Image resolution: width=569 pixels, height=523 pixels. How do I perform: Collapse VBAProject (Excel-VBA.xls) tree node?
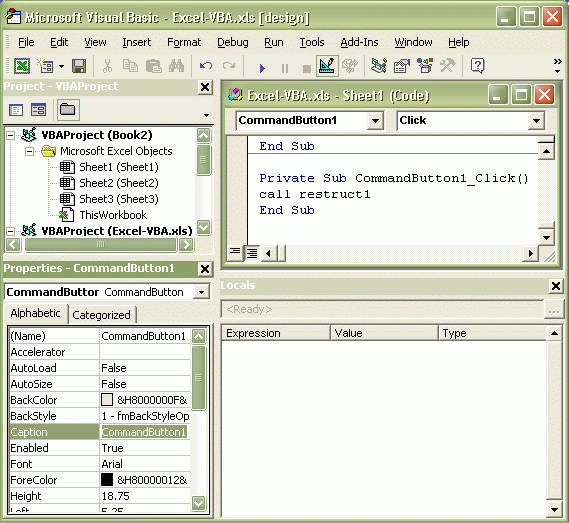pos(11,231)
